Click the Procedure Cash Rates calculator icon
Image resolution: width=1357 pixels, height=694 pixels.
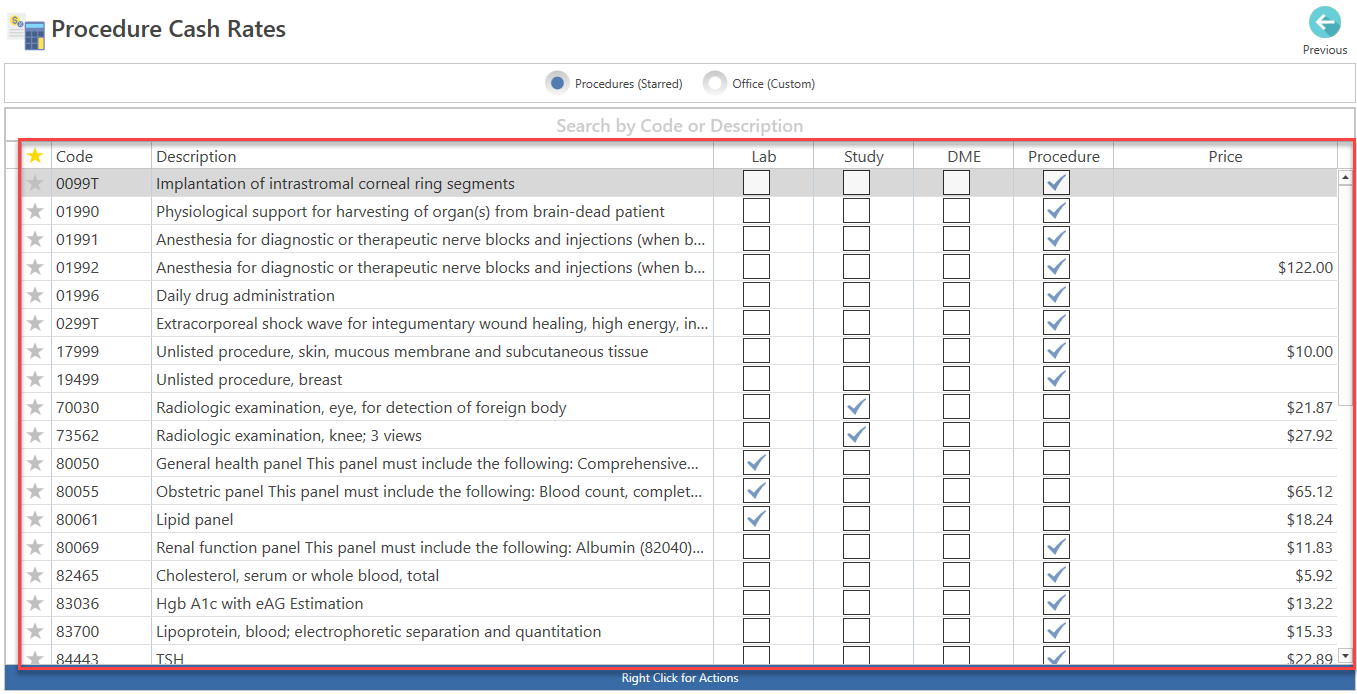(26, 29)
